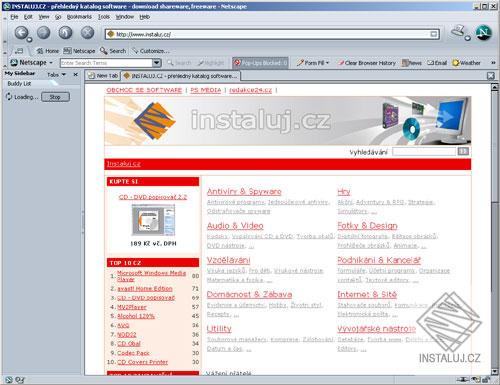500x385 pixels.
Task: Click the vyhledávání search field
Action: 423,152
